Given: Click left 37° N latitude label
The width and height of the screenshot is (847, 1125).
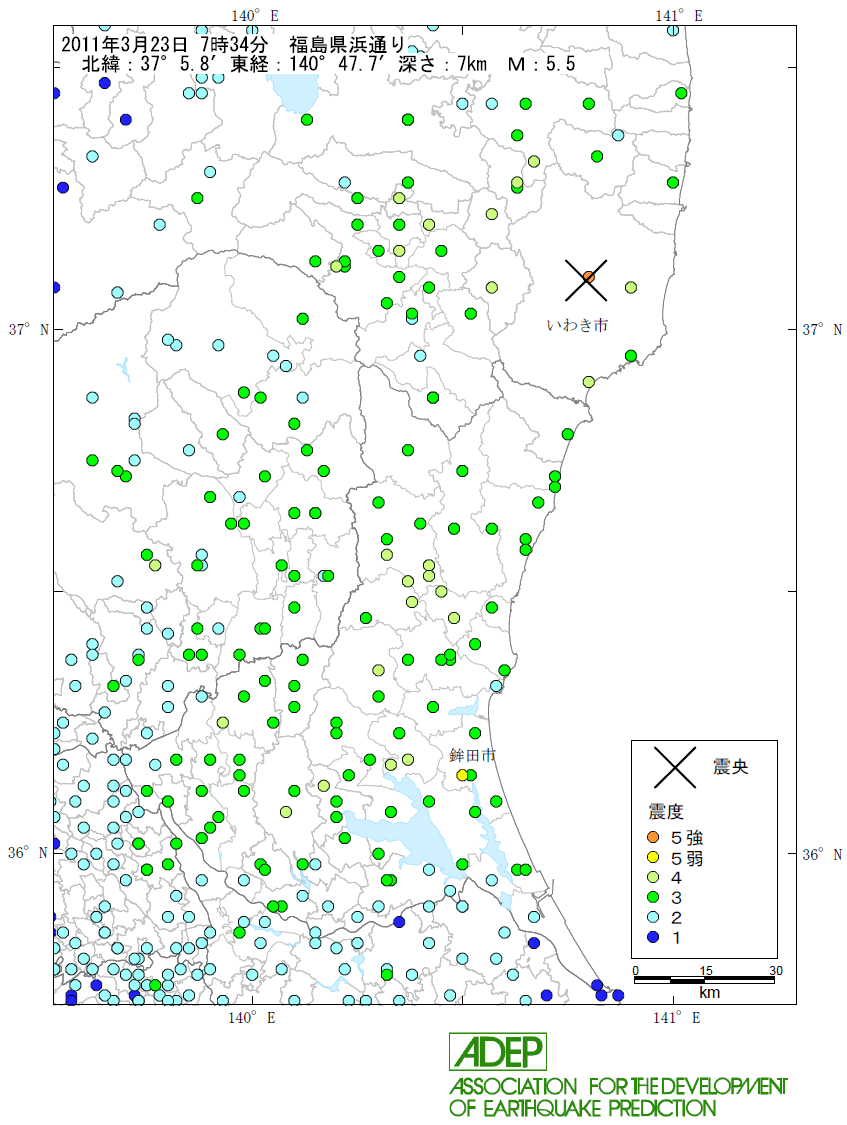Looking at the screenshot, I should 29,329.
